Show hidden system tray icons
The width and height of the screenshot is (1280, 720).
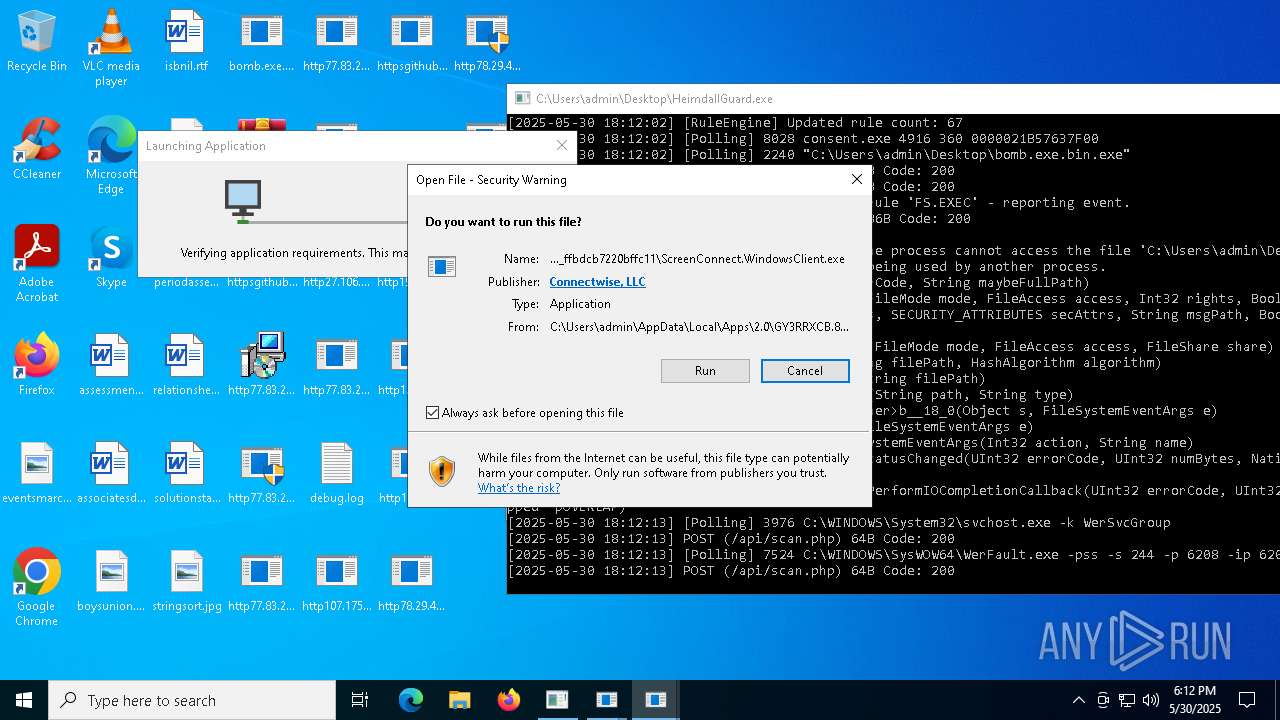[1078, 700]
